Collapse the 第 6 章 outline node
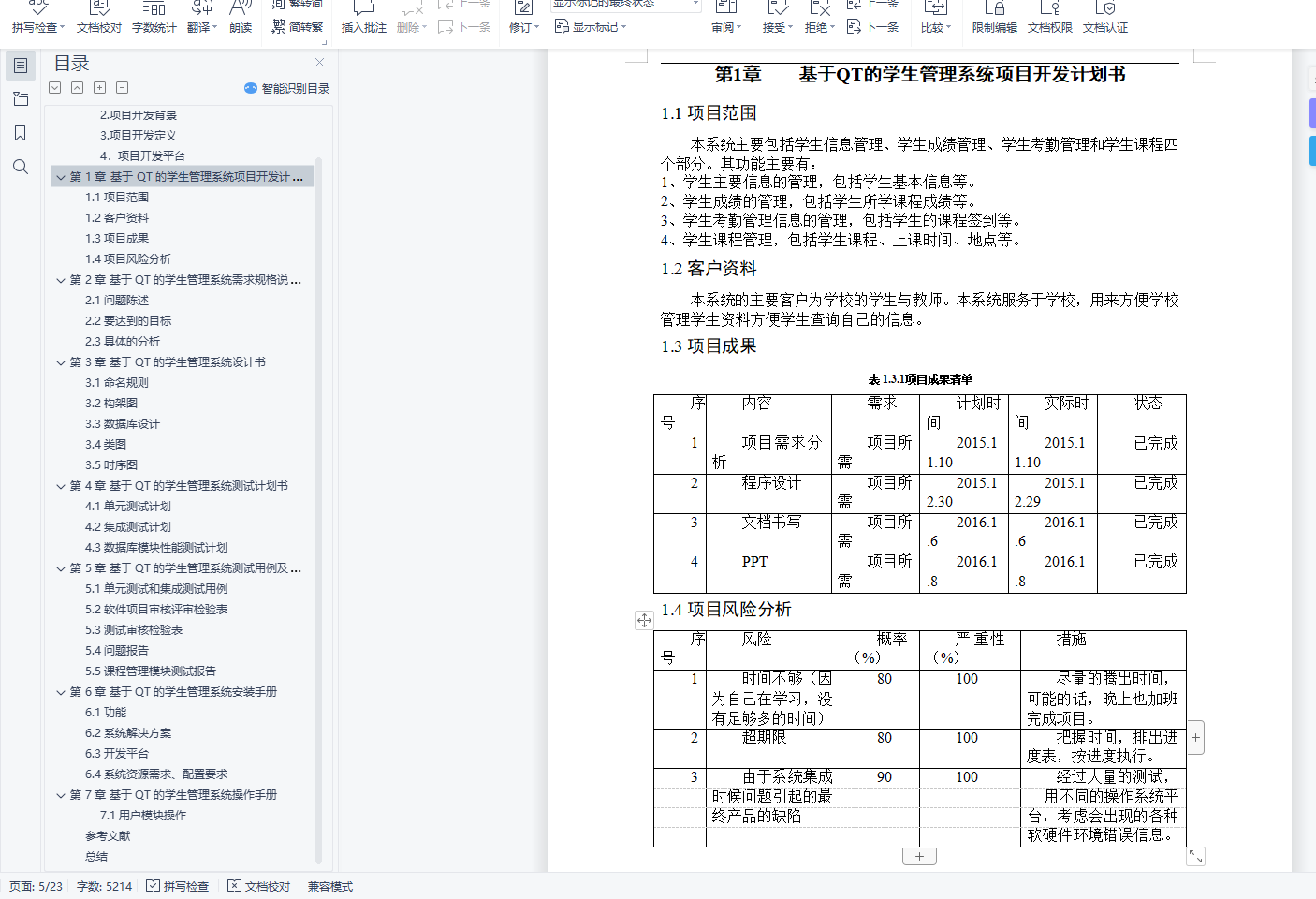 (61, 692)
